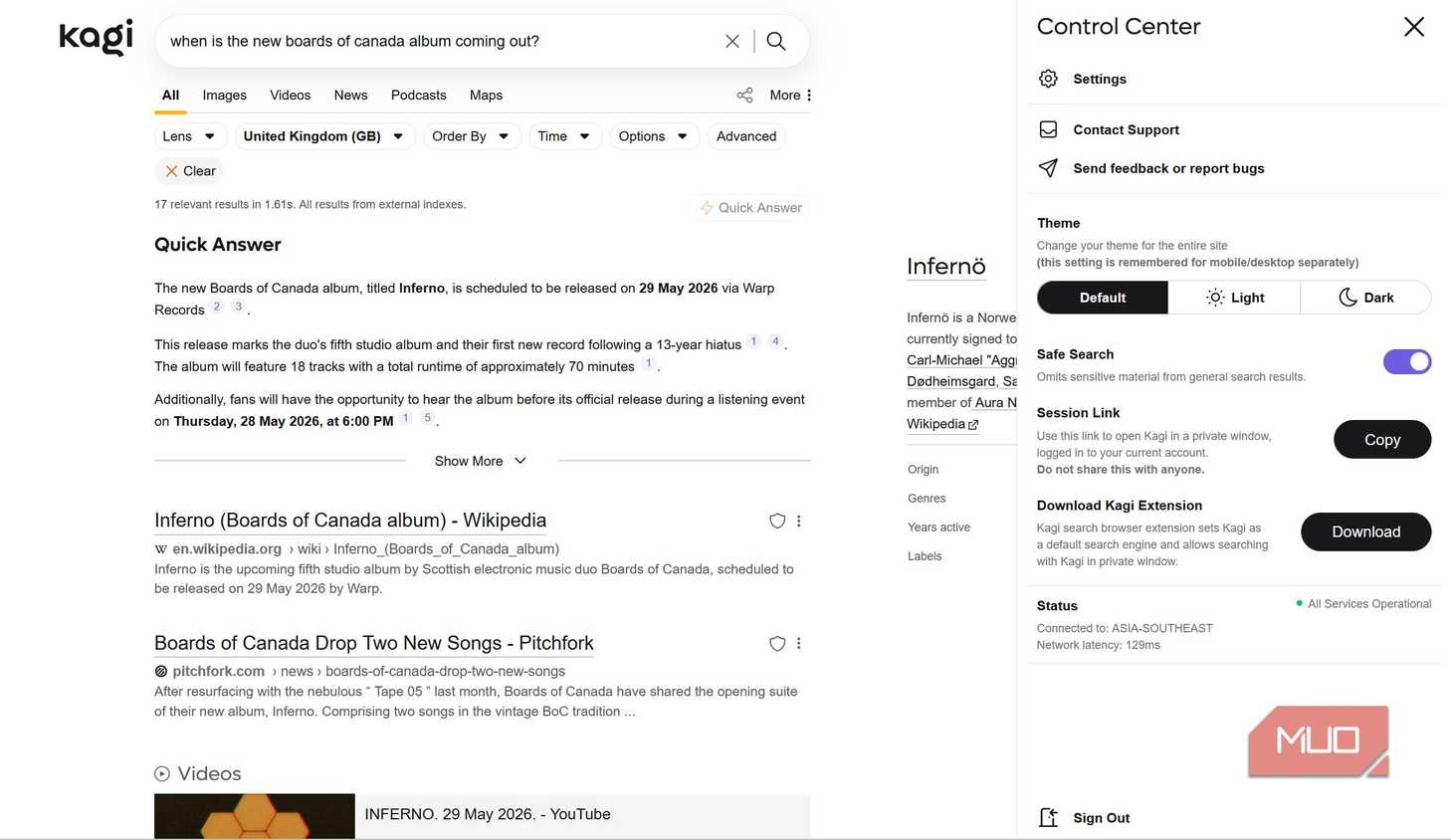Select the Dark theme option
This screenshot has height=840, width=1451.
point(1365,298)
